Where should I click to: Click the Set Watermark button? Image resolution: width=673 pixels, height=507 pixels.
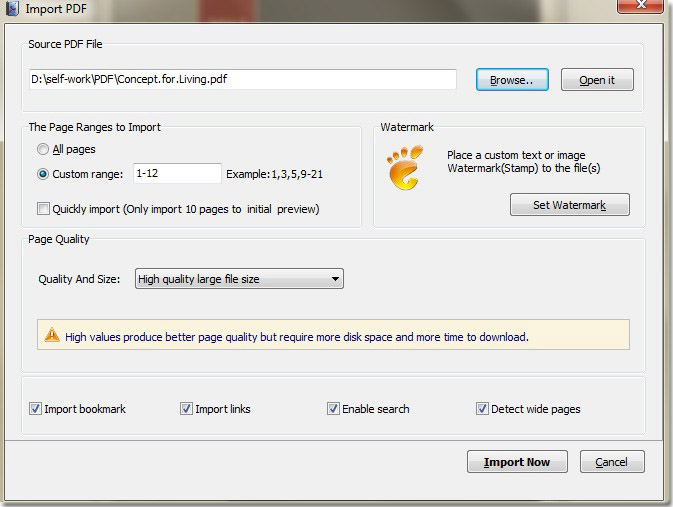[569, 205]
